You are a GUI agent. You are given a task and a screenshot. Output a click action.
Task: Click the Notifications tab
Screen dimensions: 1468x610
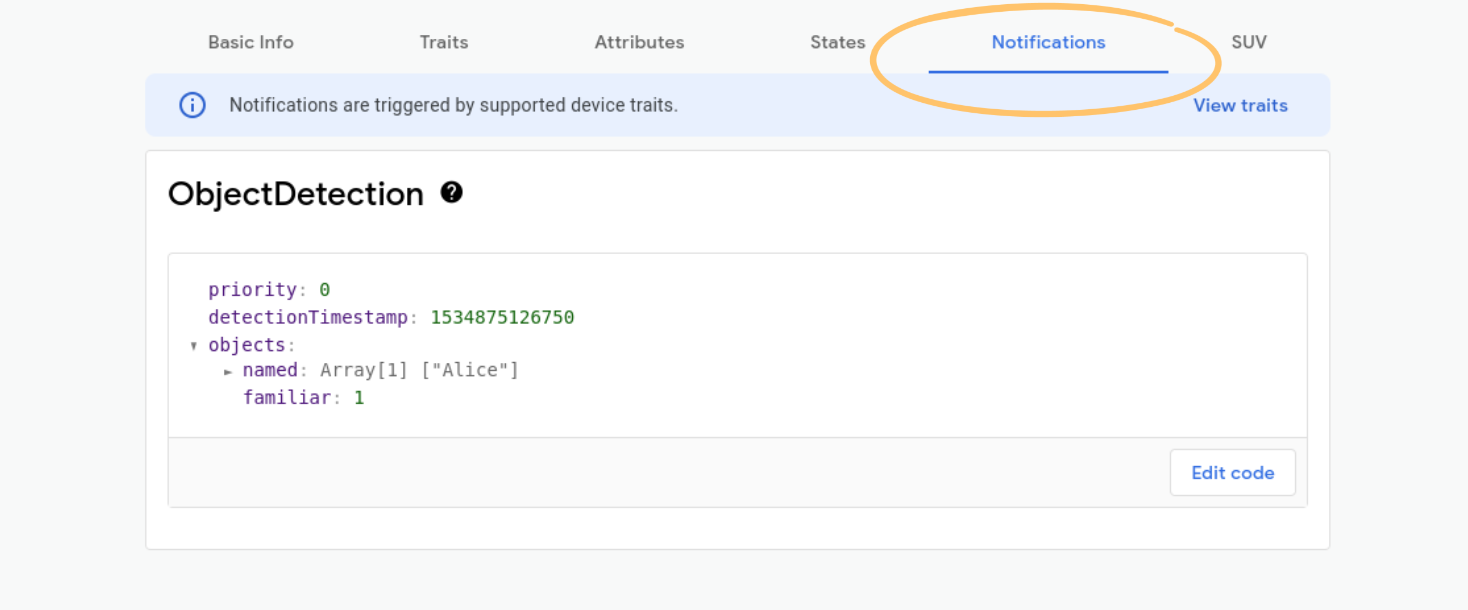(x=1048, y=42)
